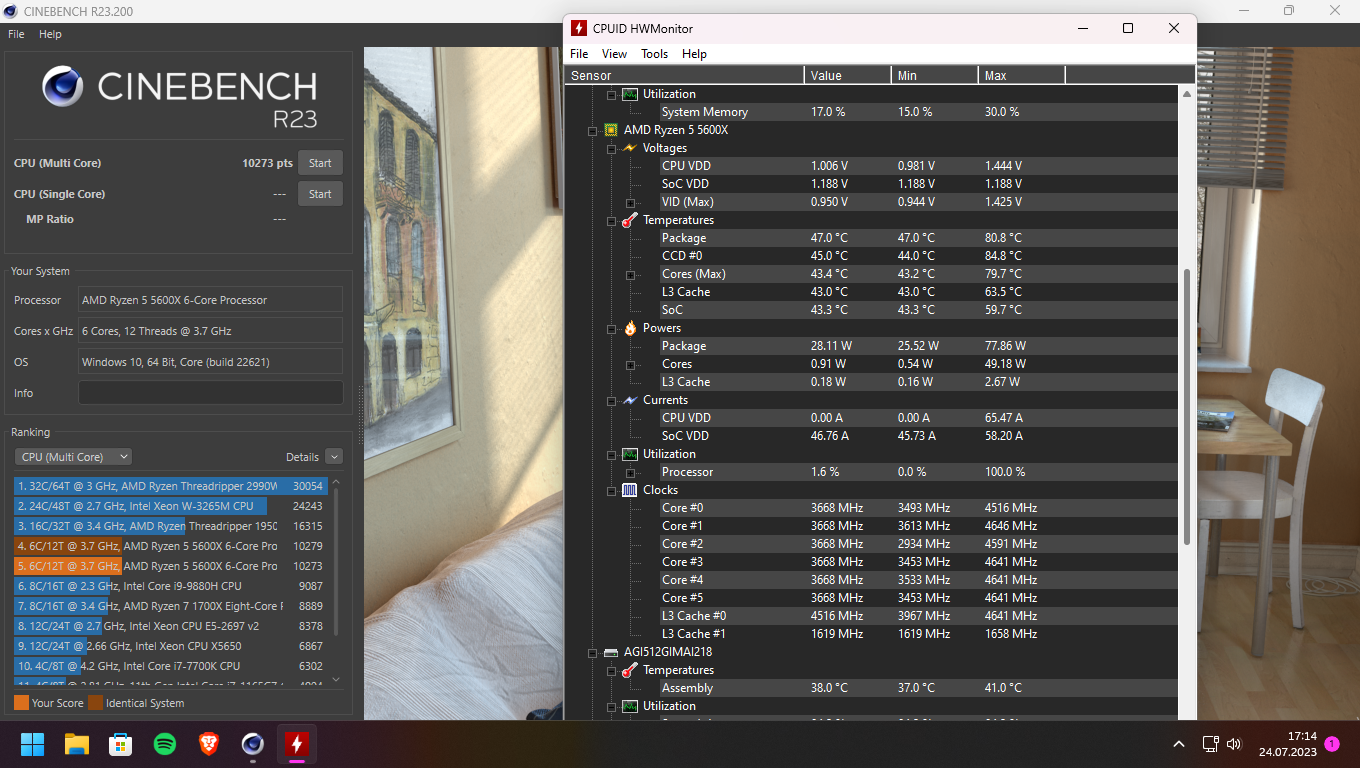This screenshot has height=768, width=1360.
Task: Click the Powers flame icon
Action: [629, 328]
